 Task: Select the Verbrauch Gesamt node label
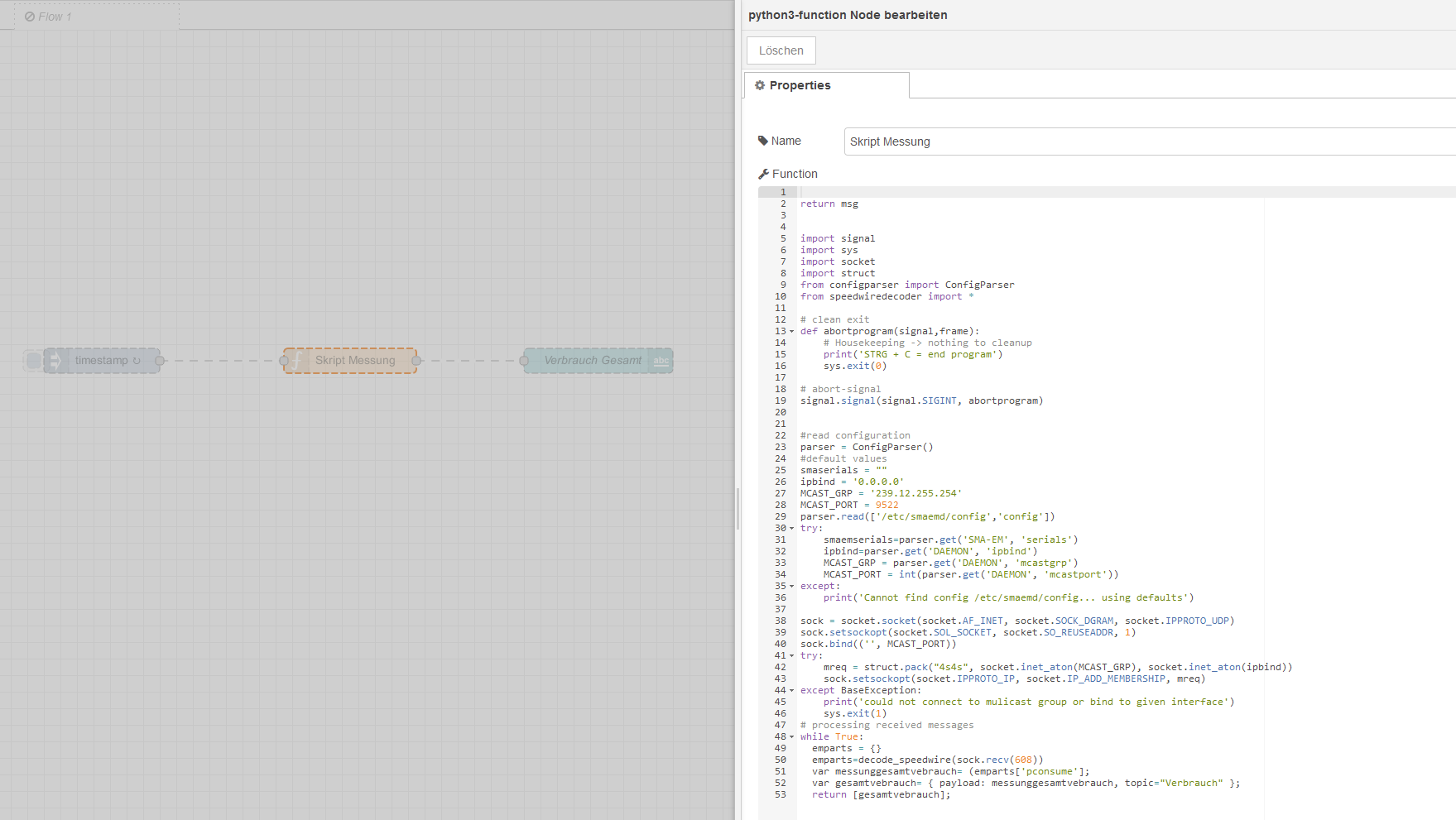[x=593, y=361]
